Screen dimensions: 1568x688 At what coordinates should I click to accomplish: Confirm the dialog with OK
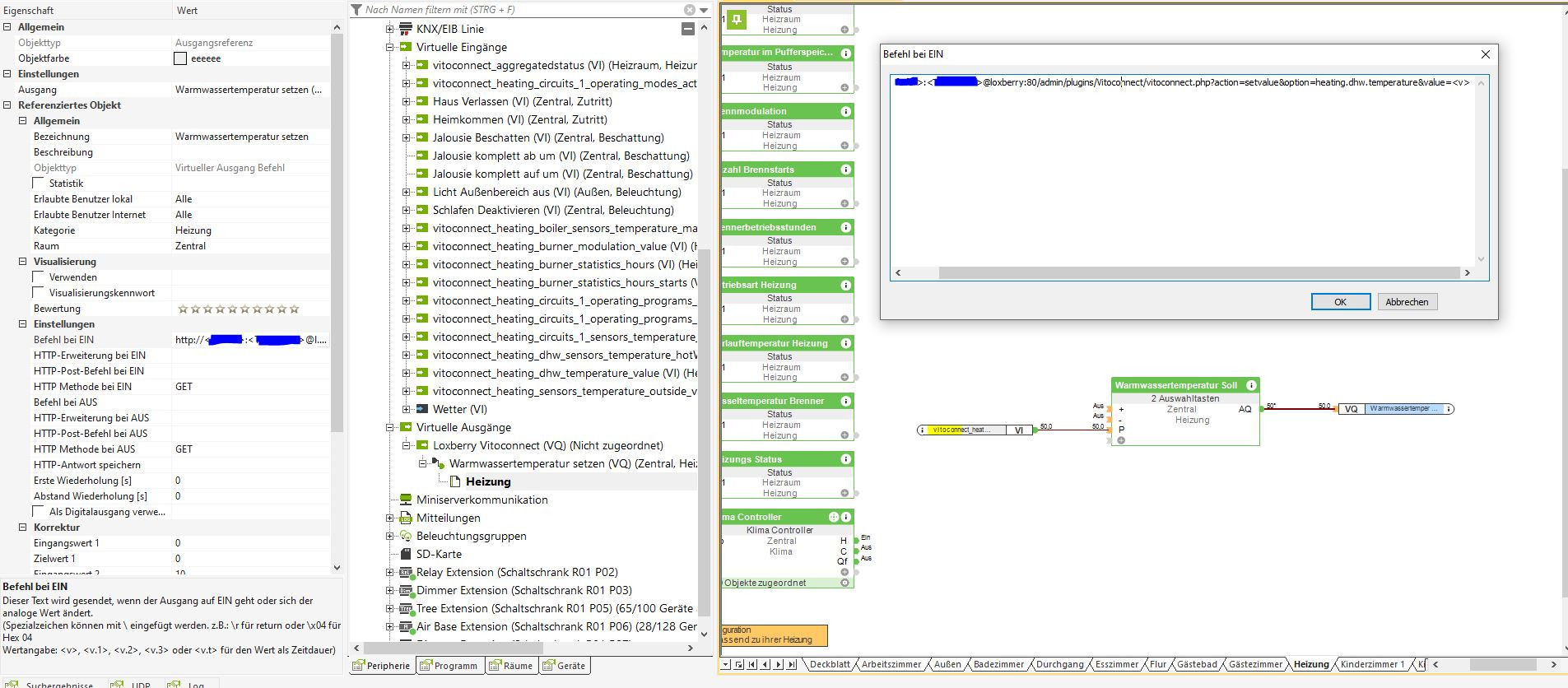tap(1340, 302)
